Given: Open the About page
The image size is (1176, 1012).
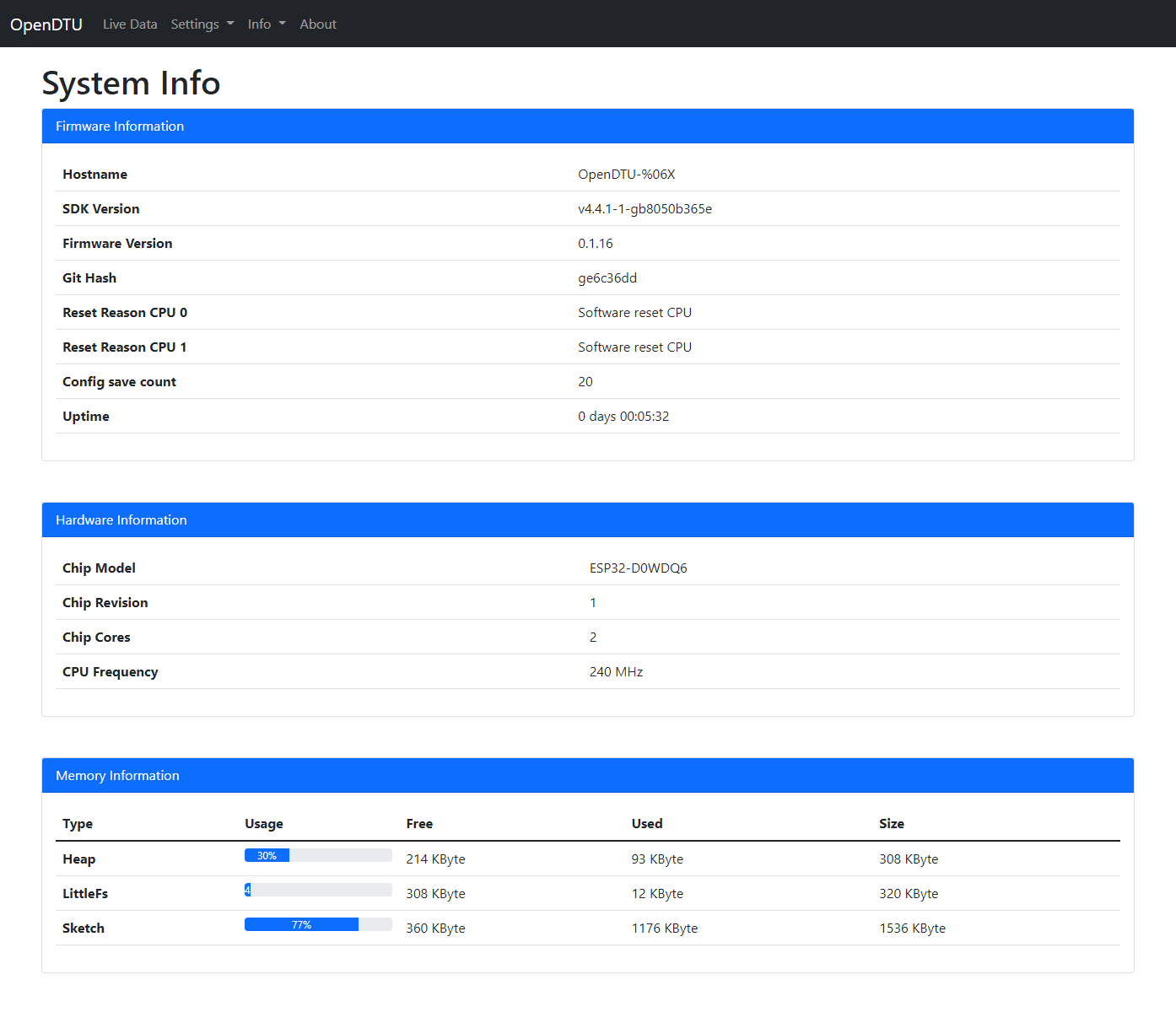Looking at the screenshot, I should (x=318, y=24).
